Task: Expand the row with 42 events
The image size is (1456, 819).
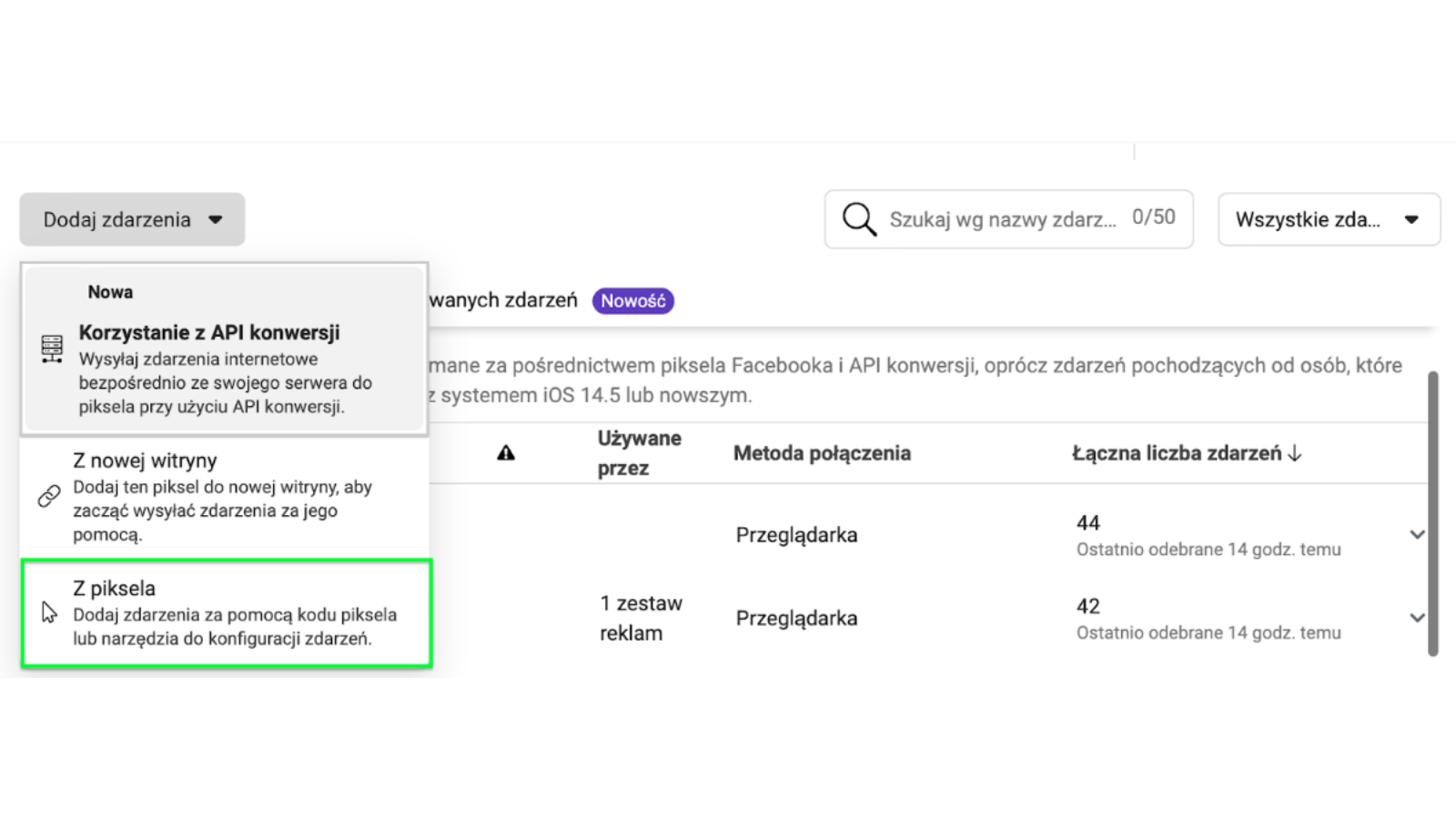Action: [1417, 618]
